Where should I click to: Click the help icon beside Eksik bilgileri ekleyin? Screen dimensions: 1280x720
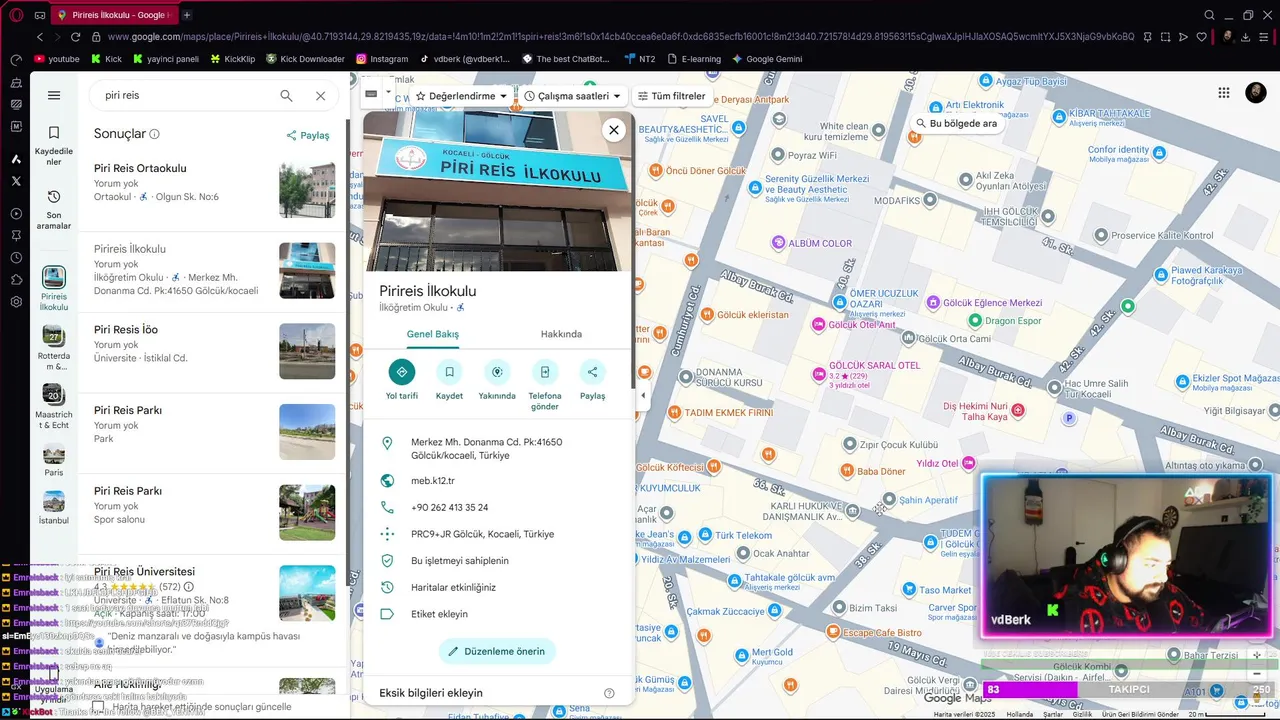[609, 693]
